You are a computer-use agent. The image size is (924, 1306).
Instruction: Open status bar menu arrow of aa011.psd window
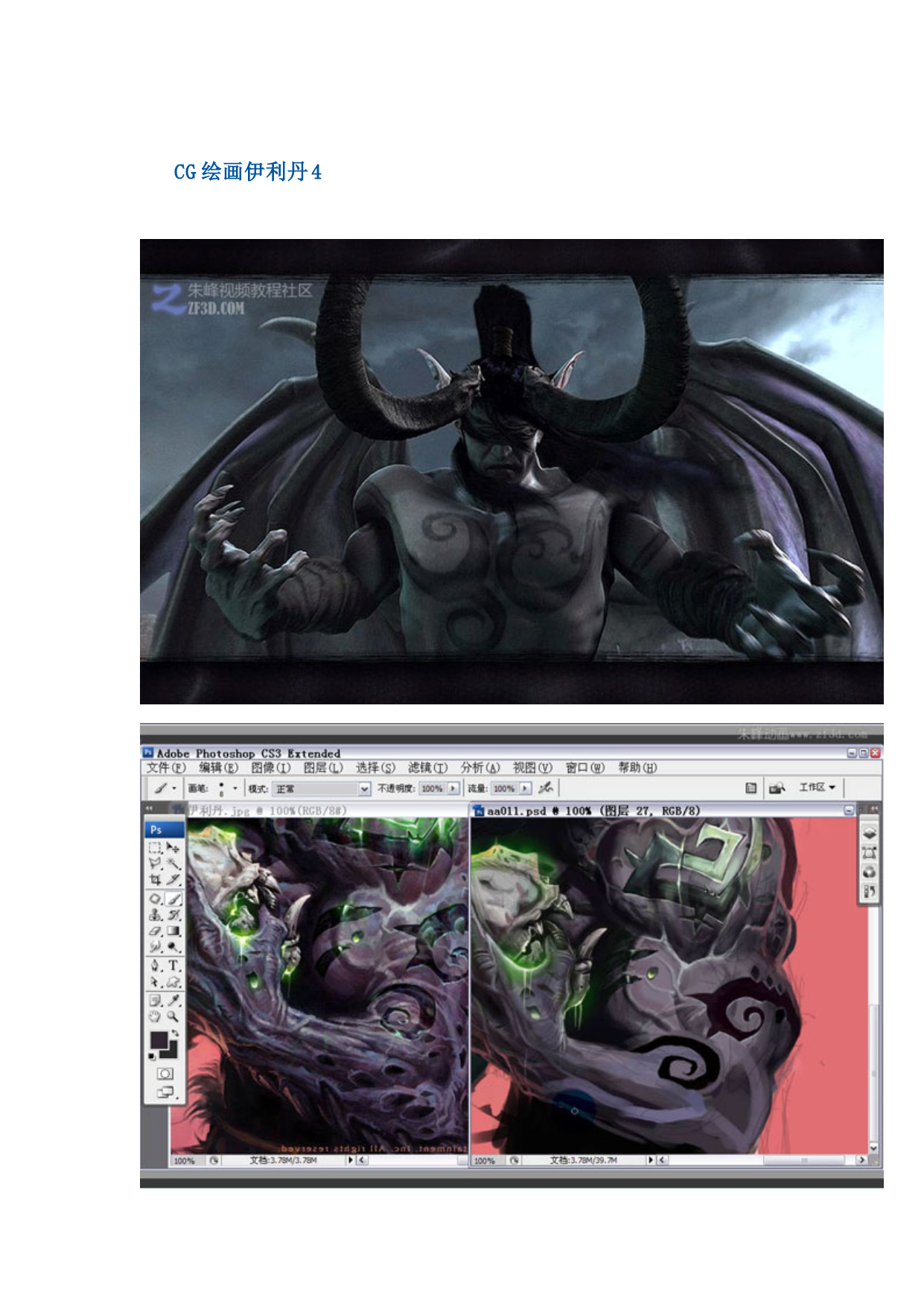click(x=650, y=1159)
